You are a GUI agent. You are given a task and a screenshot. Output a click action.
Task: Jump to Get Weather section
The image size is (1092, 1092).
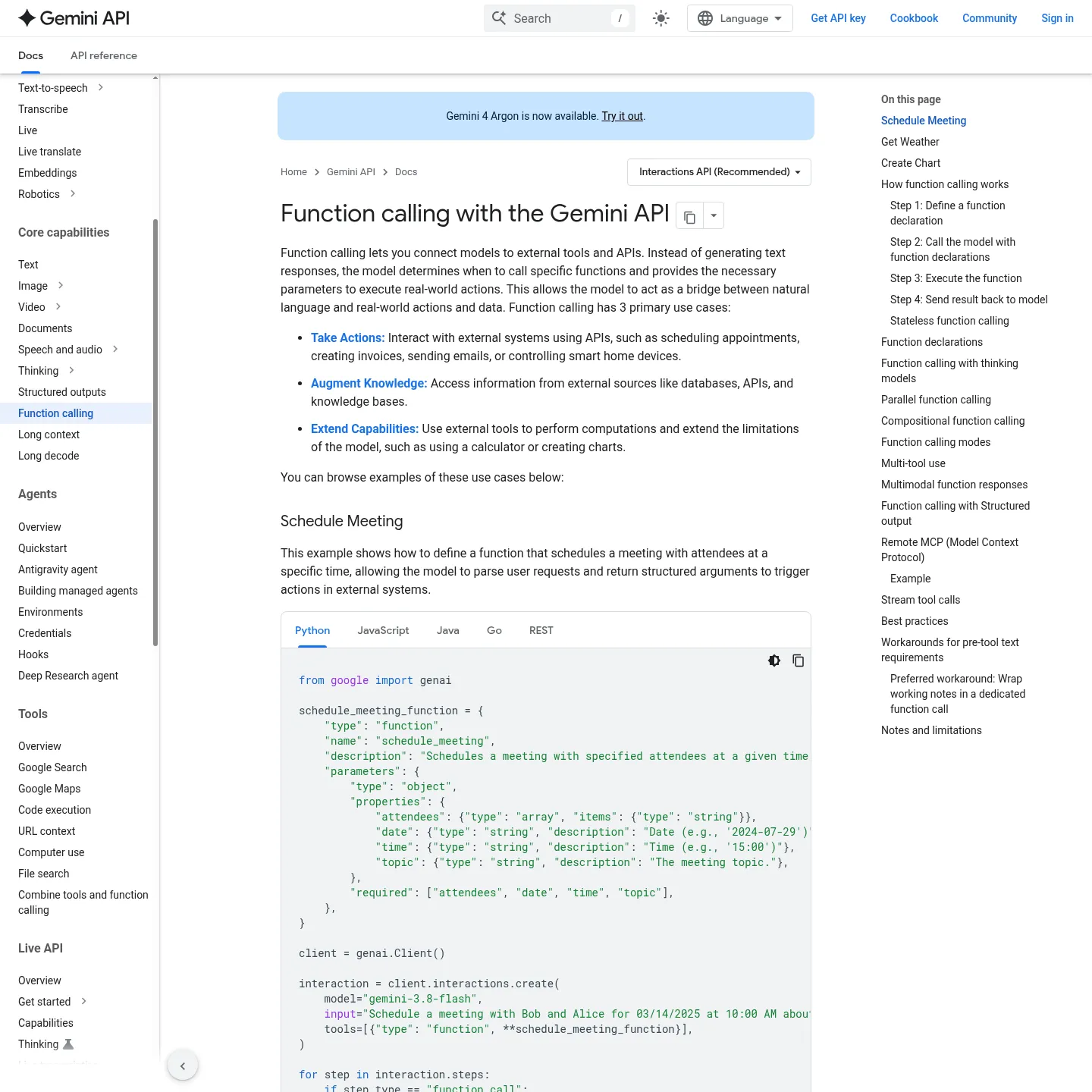pyautogui.click(x=910, y=142)
